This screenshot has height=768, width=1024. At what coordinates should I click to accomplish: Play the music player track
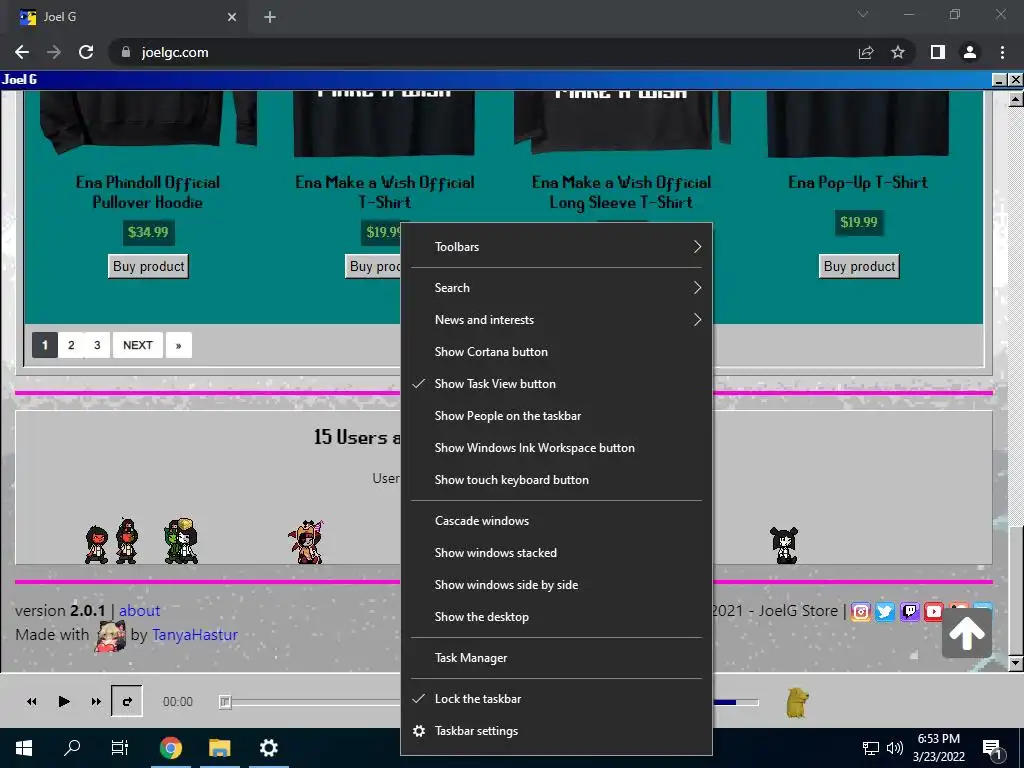click(63, 701)
